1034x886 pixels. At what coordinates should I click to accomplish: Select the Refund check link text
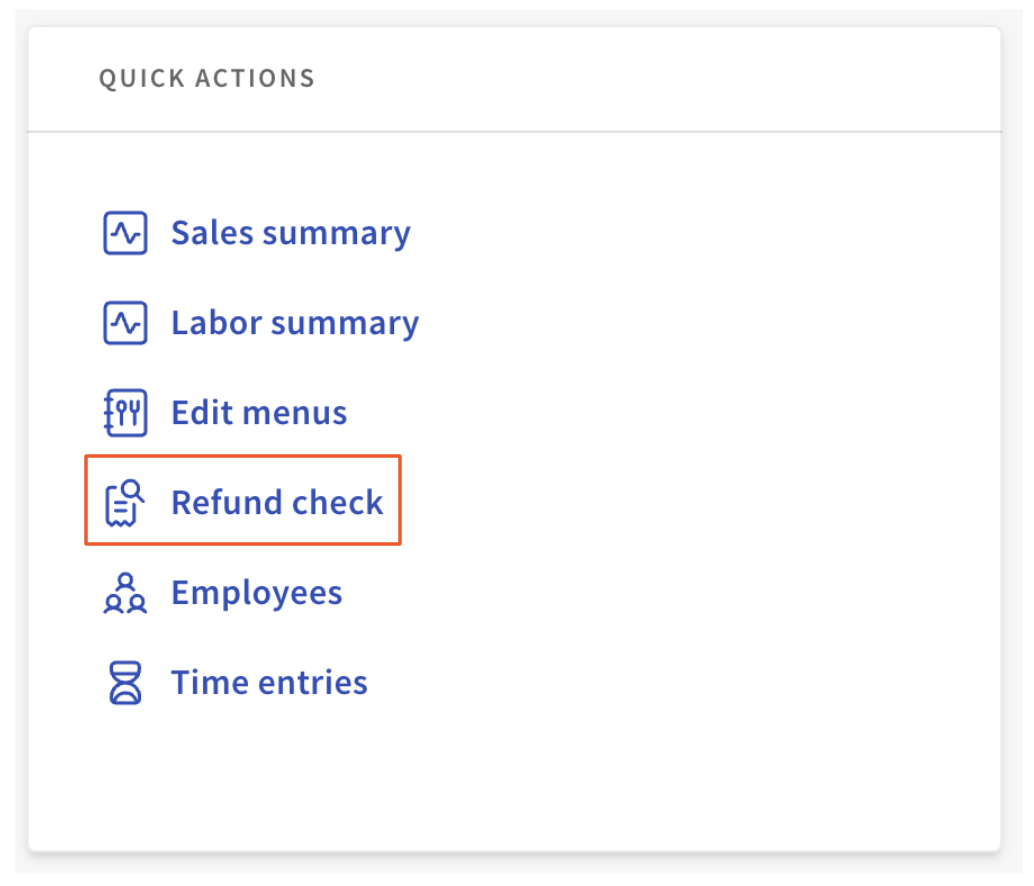click(277, 502)
